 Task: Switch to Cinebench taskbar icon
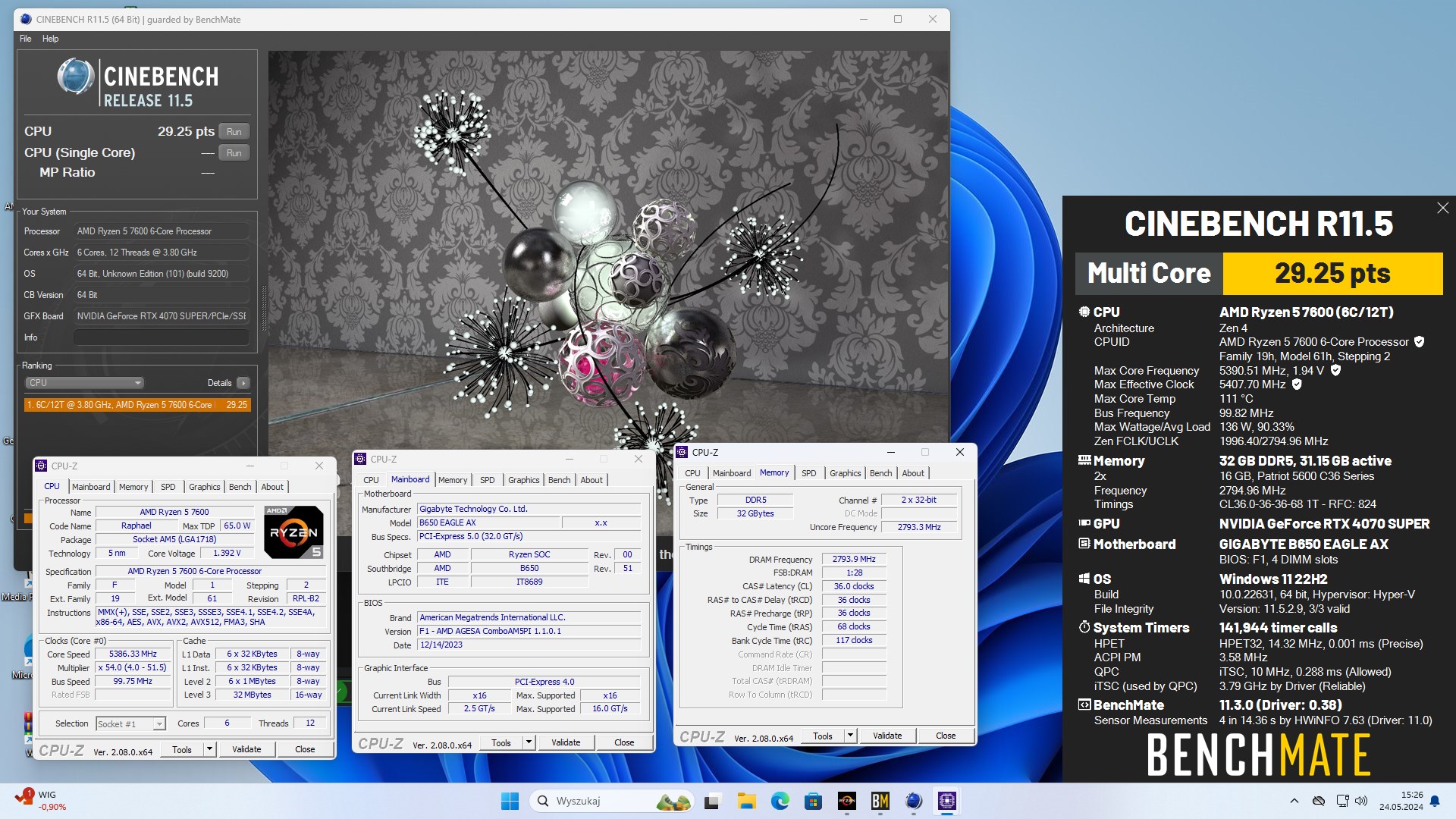pos(913,801)
